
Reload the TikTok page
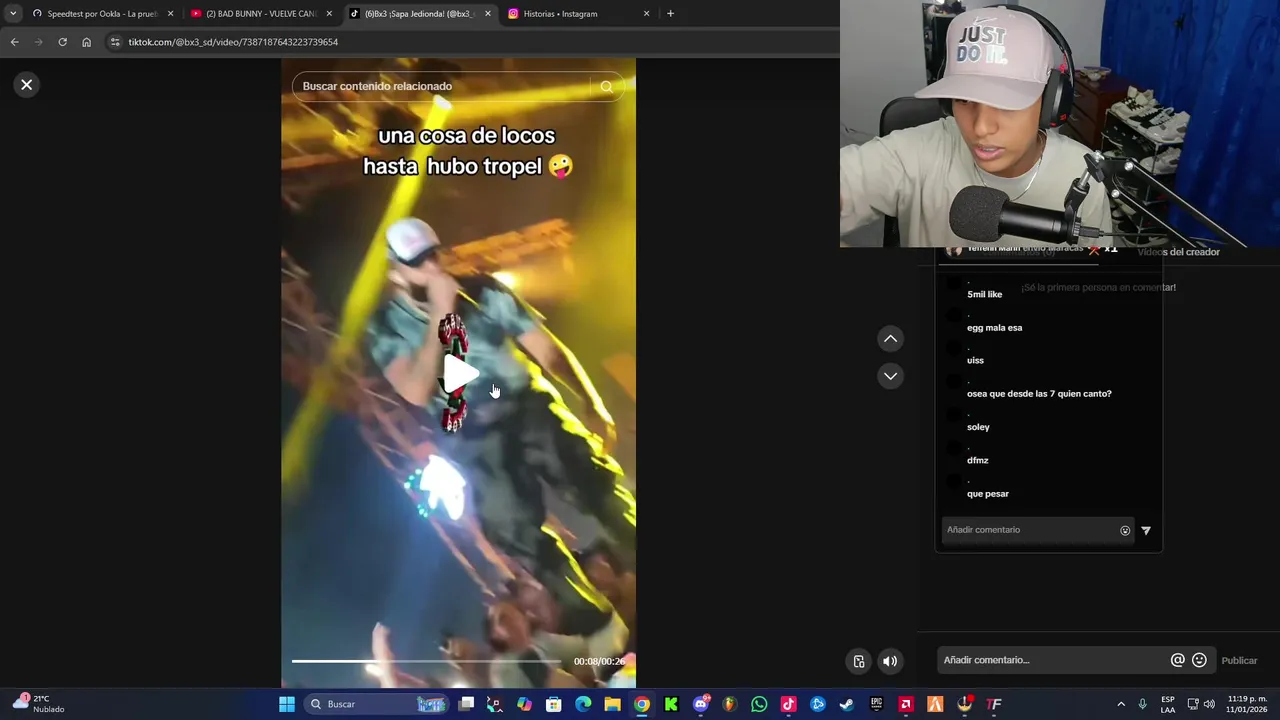point(62,42)
